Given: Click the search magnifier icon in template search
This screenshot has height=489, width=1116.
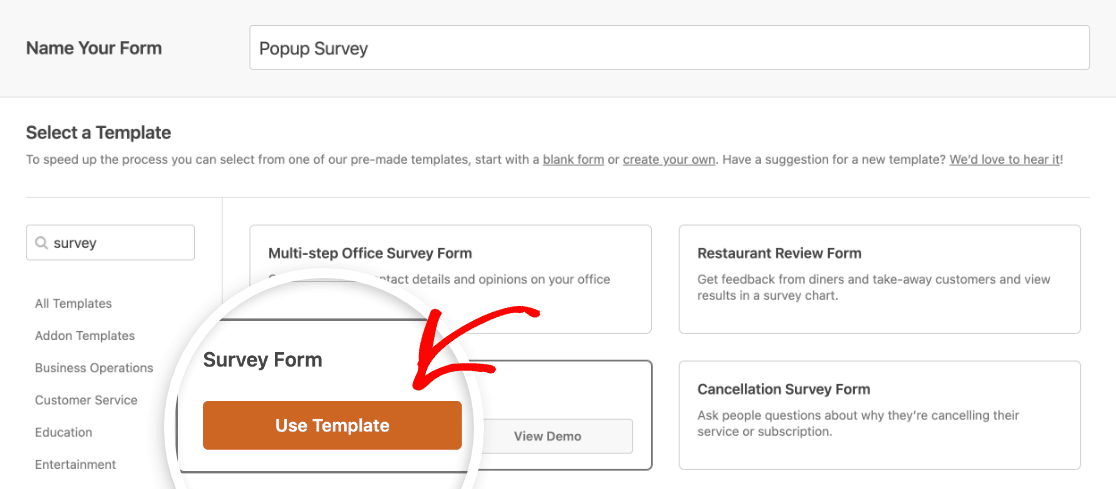Looking at the screenshot, I should pyautogui.click(x=41, y=243).
